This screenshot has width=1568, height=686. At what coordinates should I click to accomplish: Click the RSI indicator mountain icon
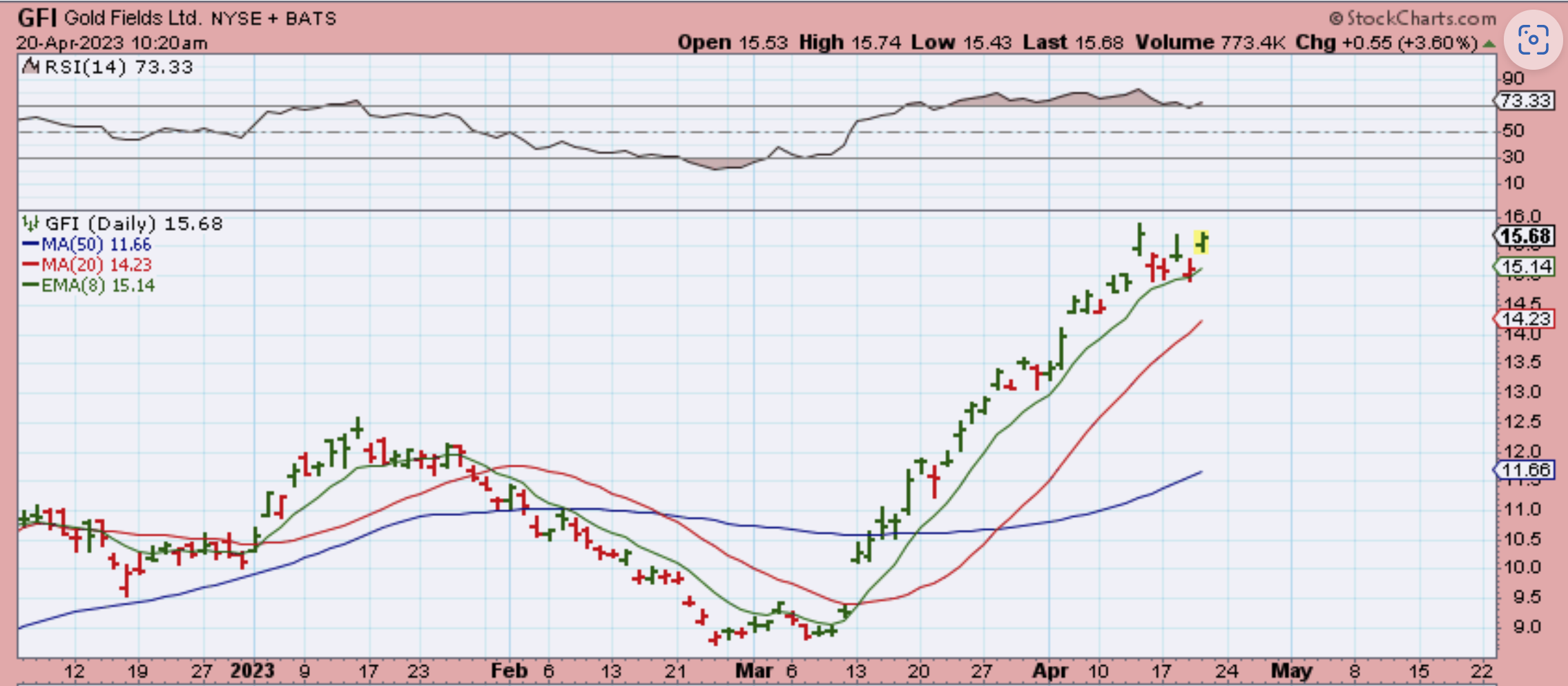pos(30,66)
